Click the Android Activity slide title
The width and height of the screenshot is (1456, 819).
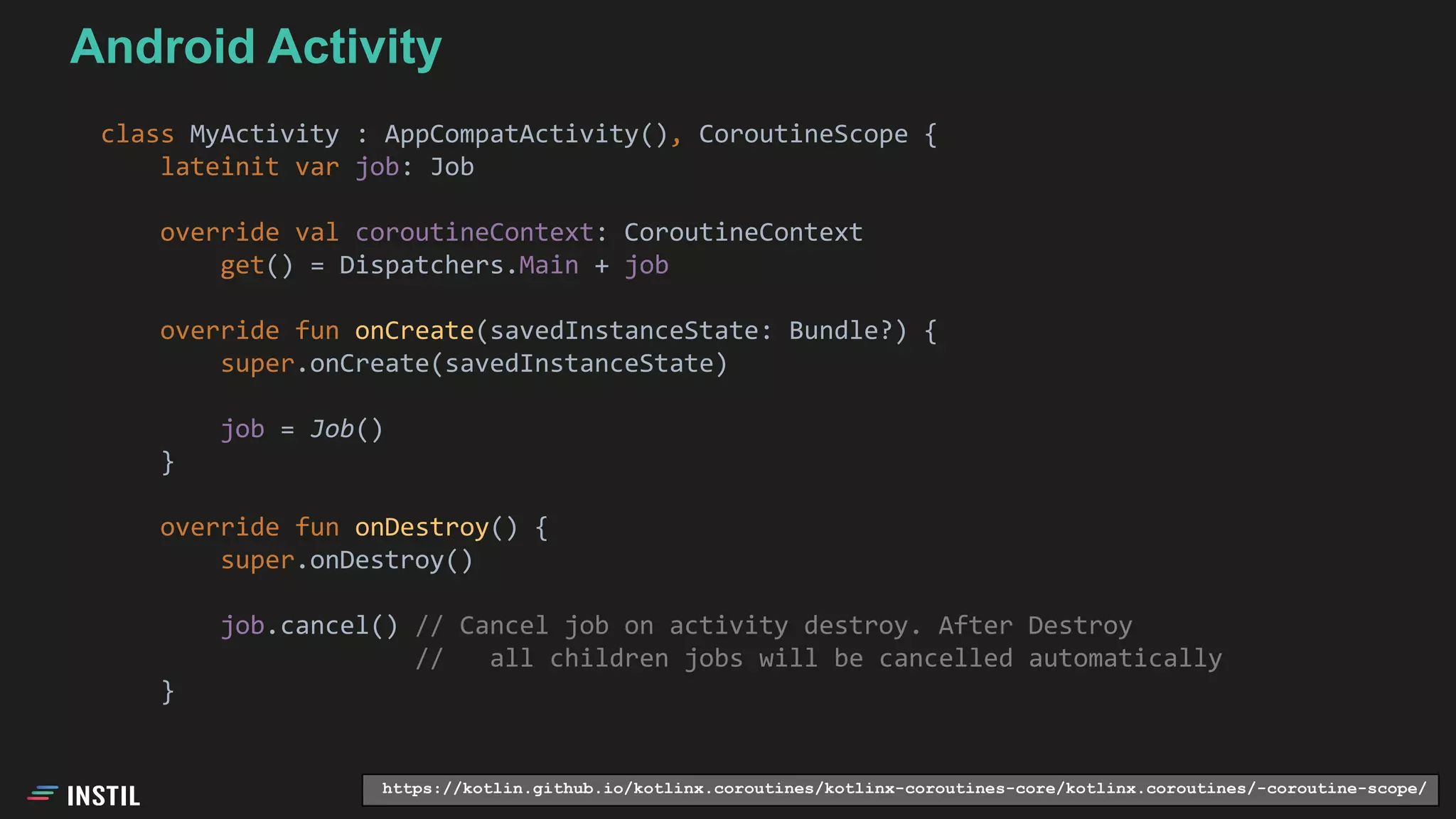tap(256, 47)
